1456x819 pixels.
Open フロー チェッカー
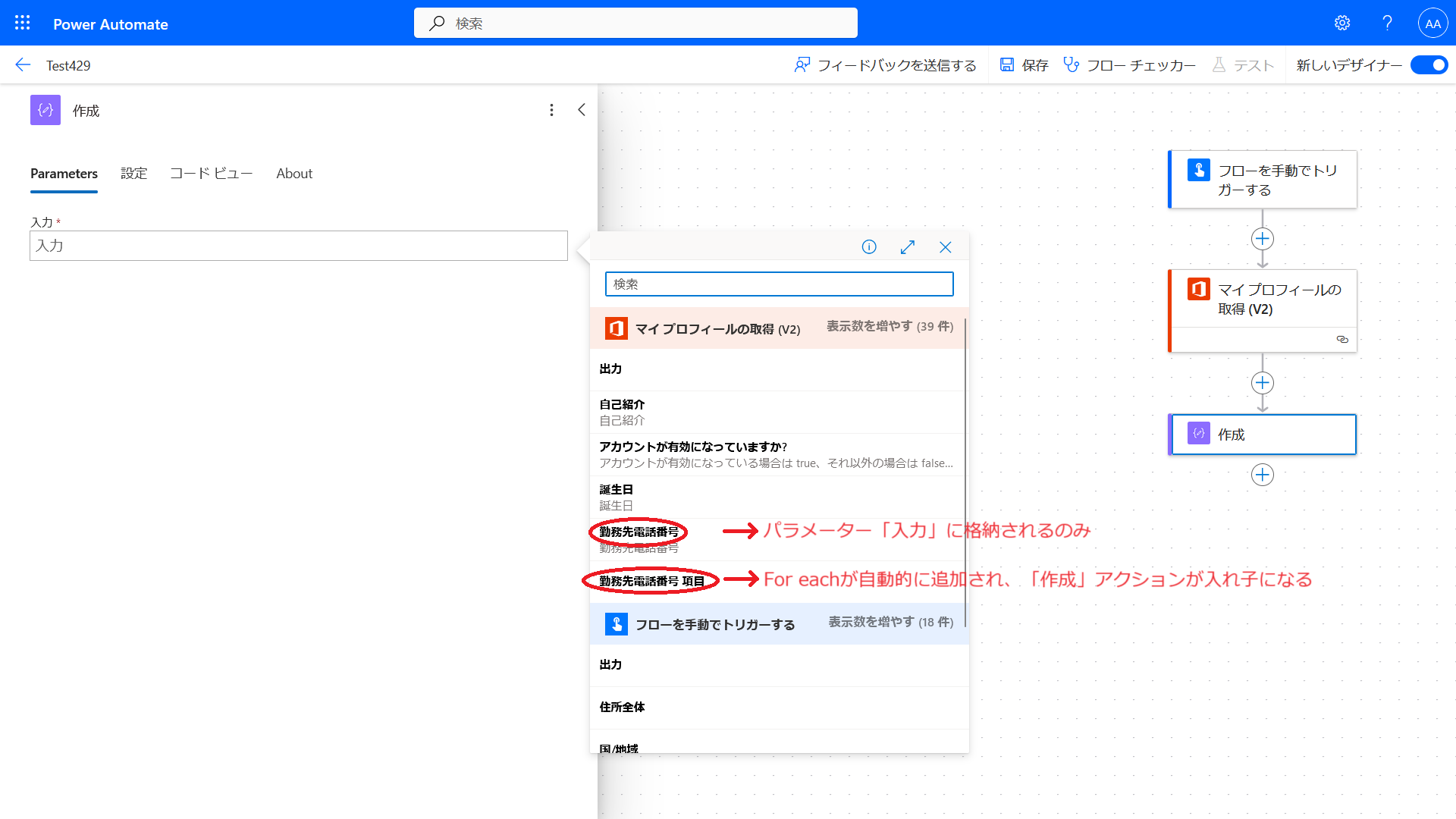(1129, 65)
